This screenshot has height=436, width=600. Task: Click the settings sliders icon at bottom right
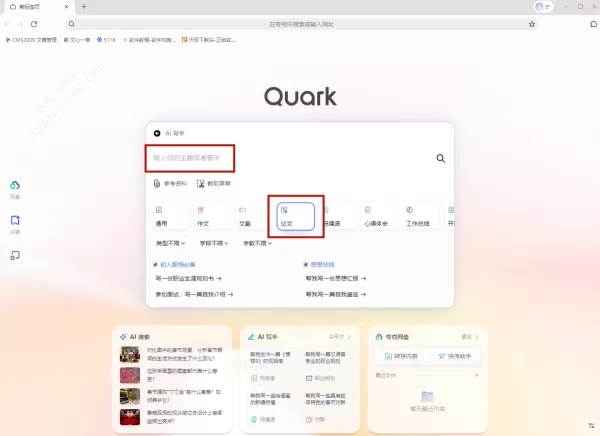(x=591, y=425)
